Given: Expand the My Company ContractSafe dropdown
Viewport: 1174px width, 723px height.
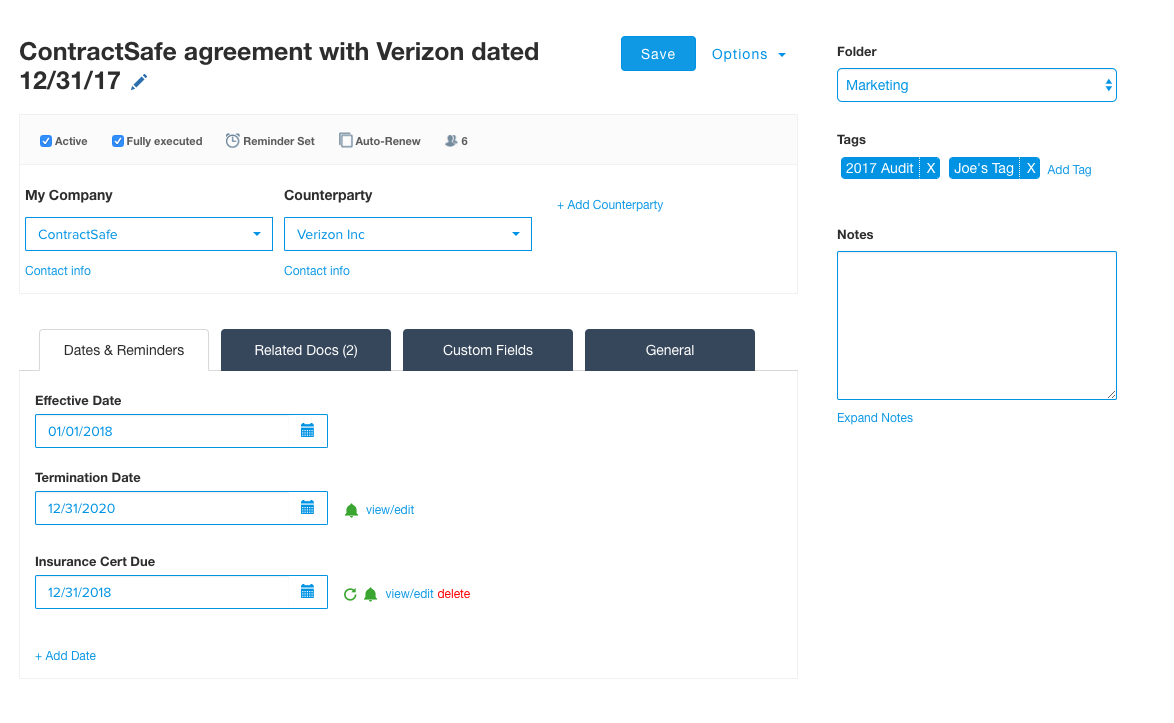Looking at the screenshot, I should tap(149, 234).
